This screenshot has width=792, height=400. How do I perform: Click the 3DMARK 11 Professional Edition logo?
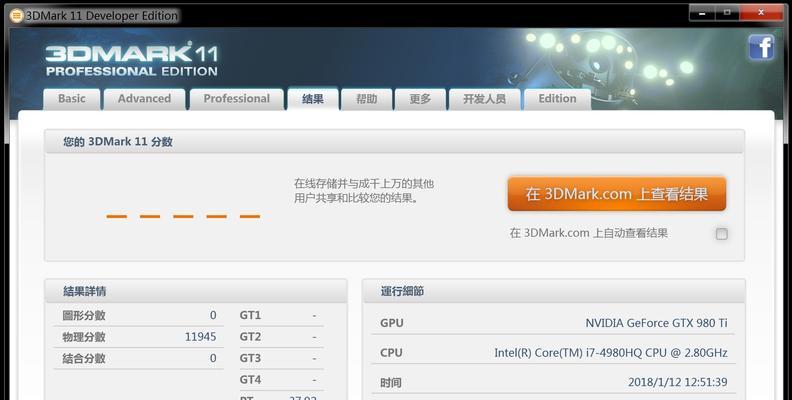132,61
